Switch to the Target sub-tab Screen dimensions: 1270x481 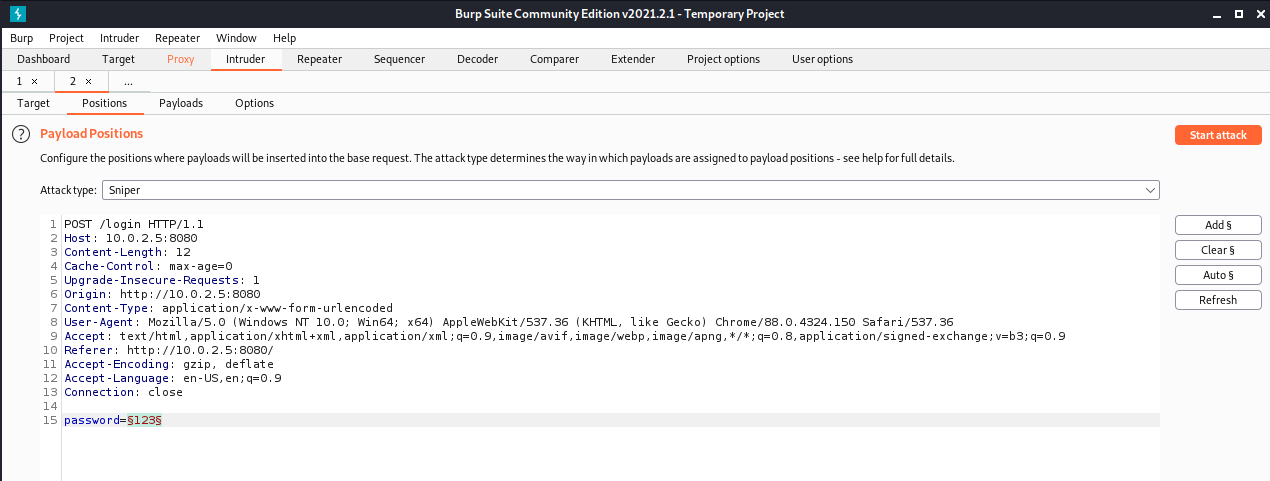pos(33,103)
